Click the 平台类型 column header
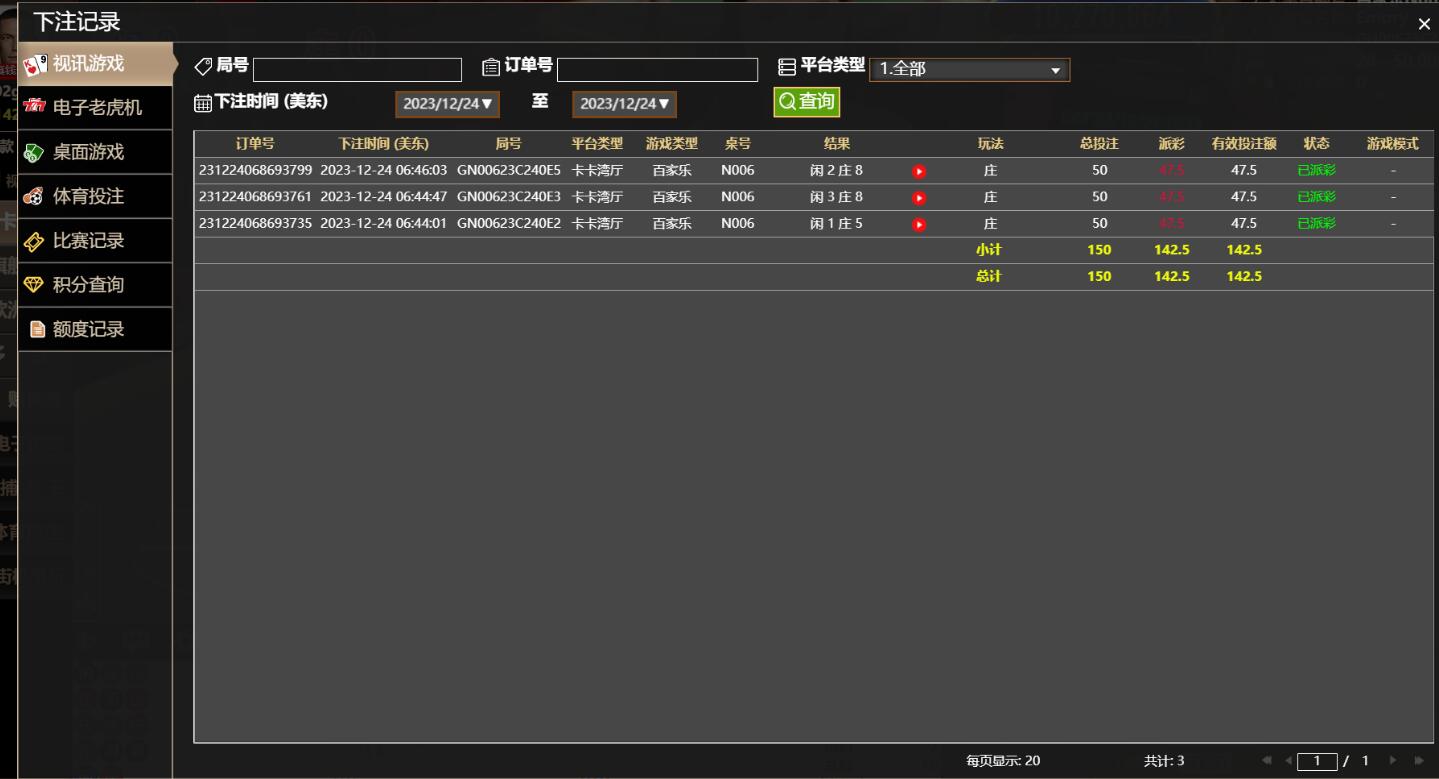This screenshot has height=779, width=1439. point(597,144)
